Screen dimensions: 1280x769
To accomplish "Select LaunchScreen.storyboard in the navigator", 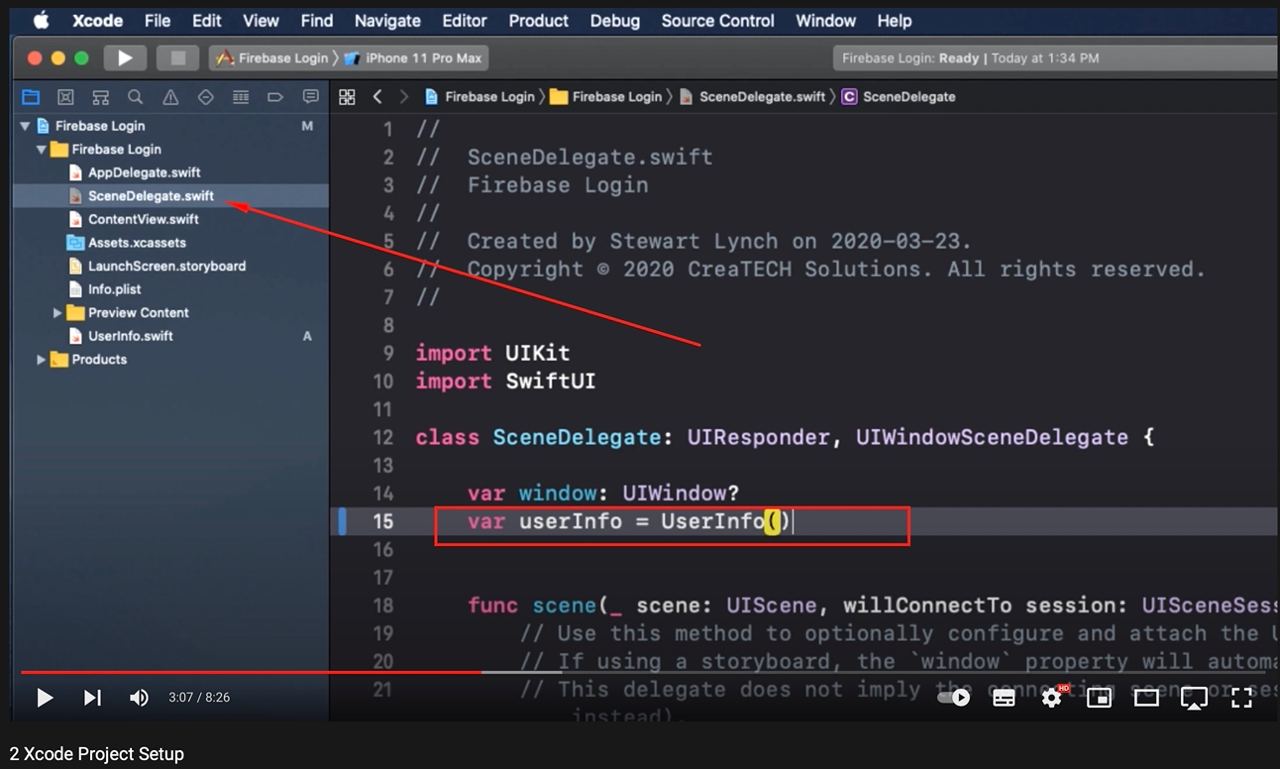I will (x=166, y=266).
